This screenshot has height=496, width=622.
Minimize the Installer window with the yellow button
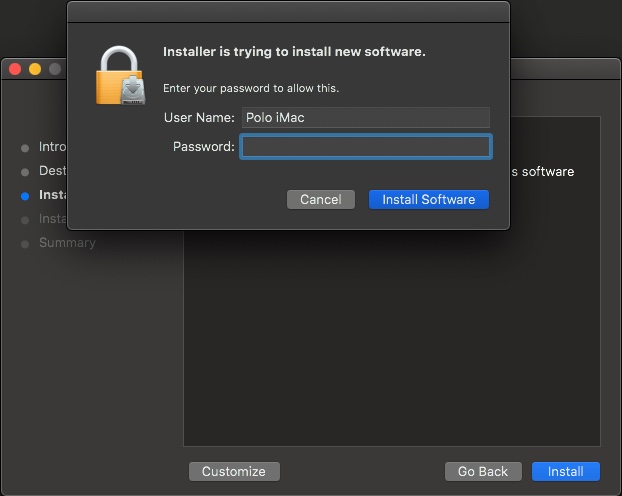(x=35, y=69)
